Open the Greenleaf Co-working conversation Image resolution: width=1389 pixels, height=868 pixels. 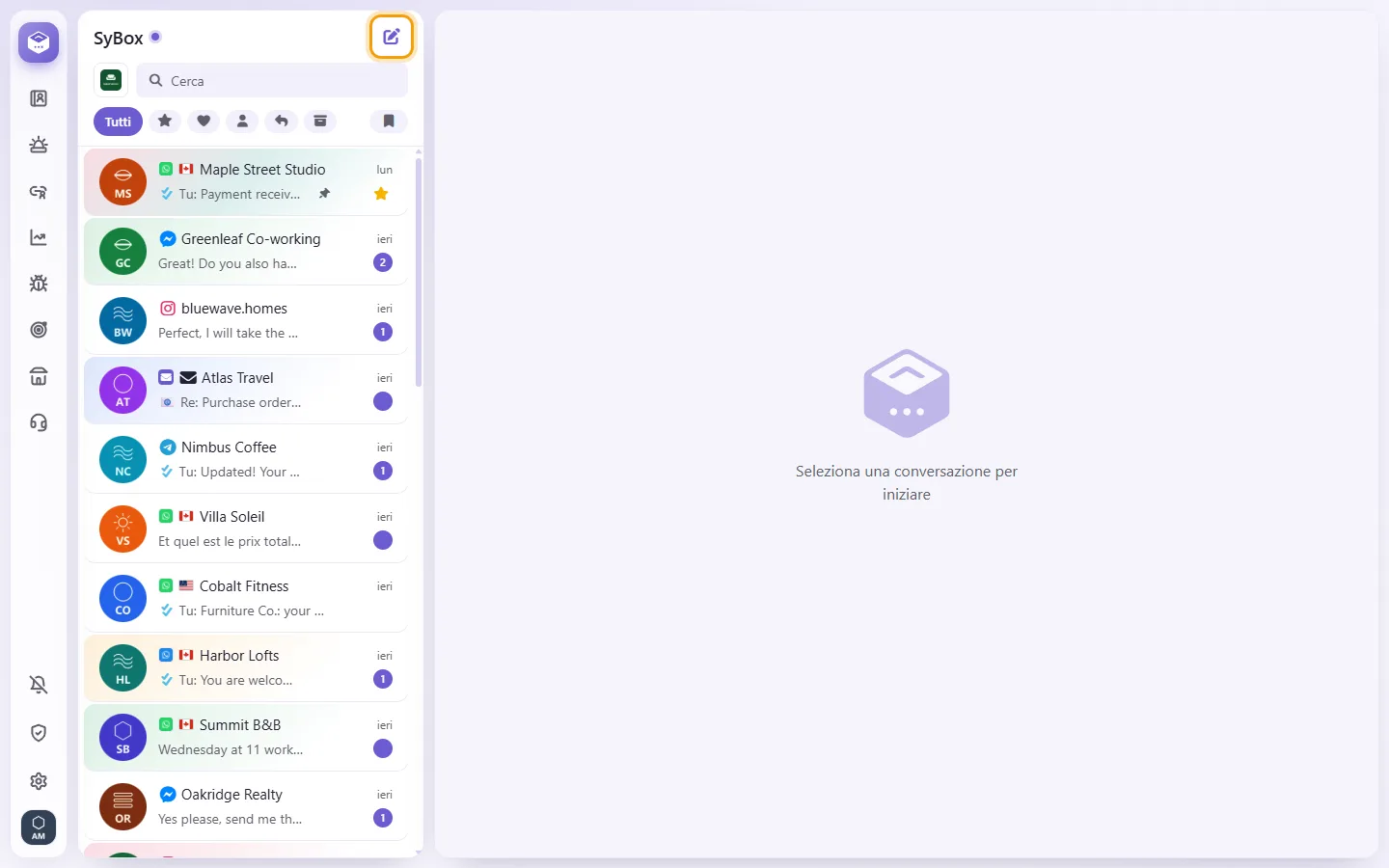pos(246,251)
